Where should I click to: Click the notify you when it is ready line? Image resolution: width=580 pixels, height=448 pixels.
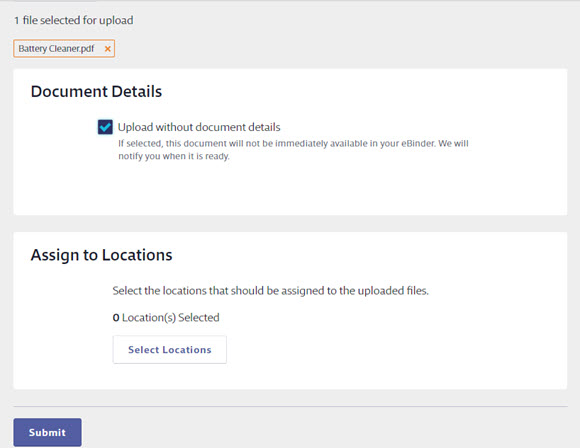[x=174, y=156]
